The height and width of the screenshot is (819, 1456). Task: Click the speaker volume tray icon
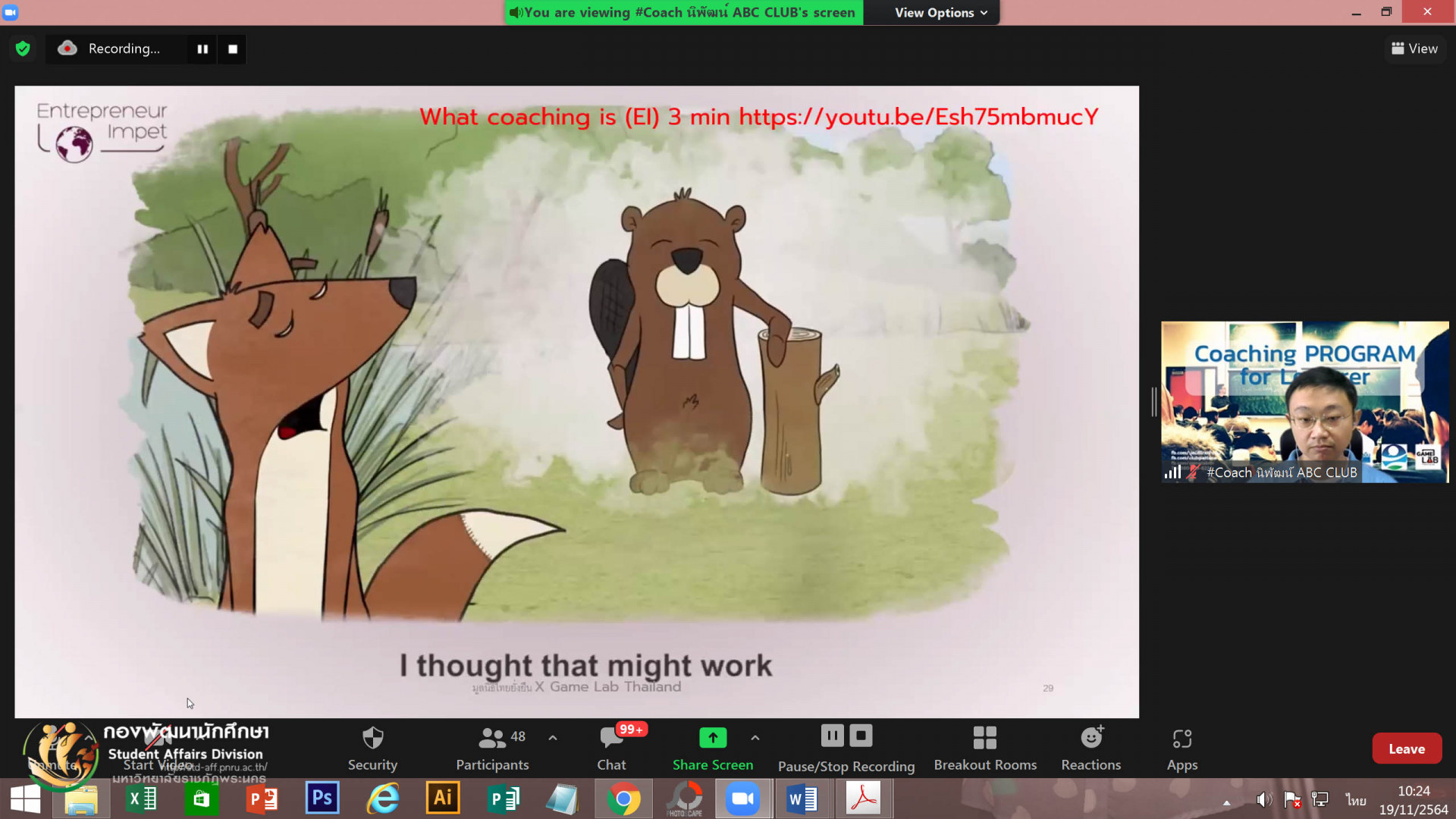[x=1263, y=800]
